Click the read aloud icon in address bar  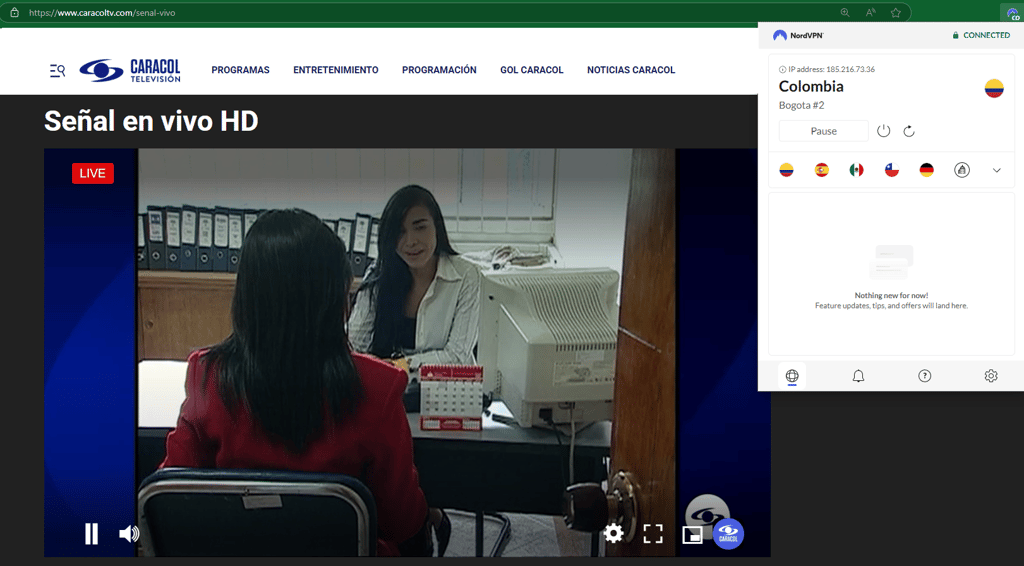click(x=871, y=12)
